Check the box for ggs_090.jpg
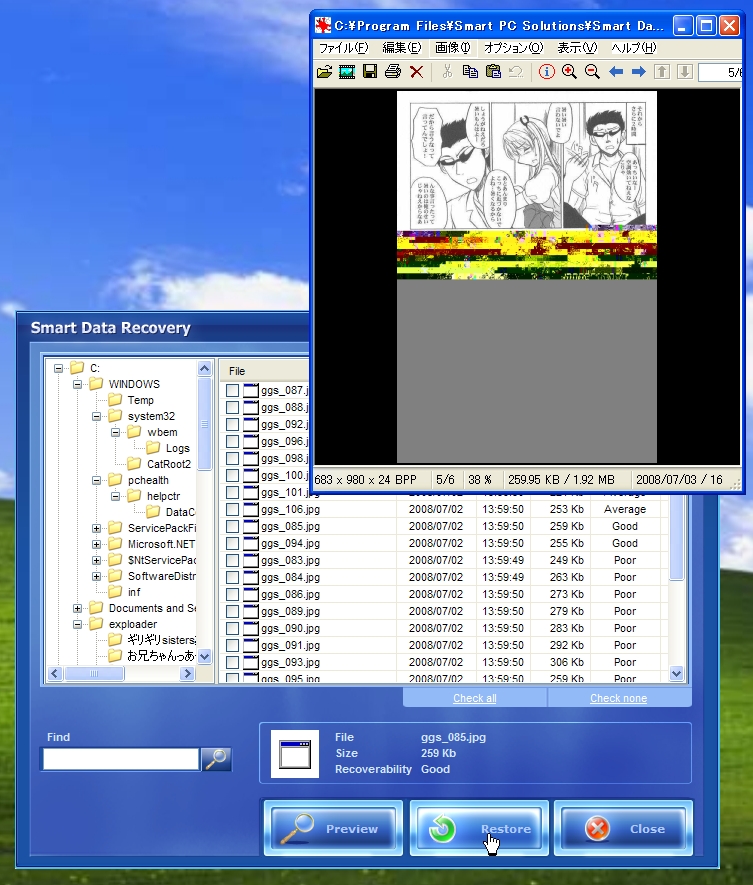 coord(233,628)
